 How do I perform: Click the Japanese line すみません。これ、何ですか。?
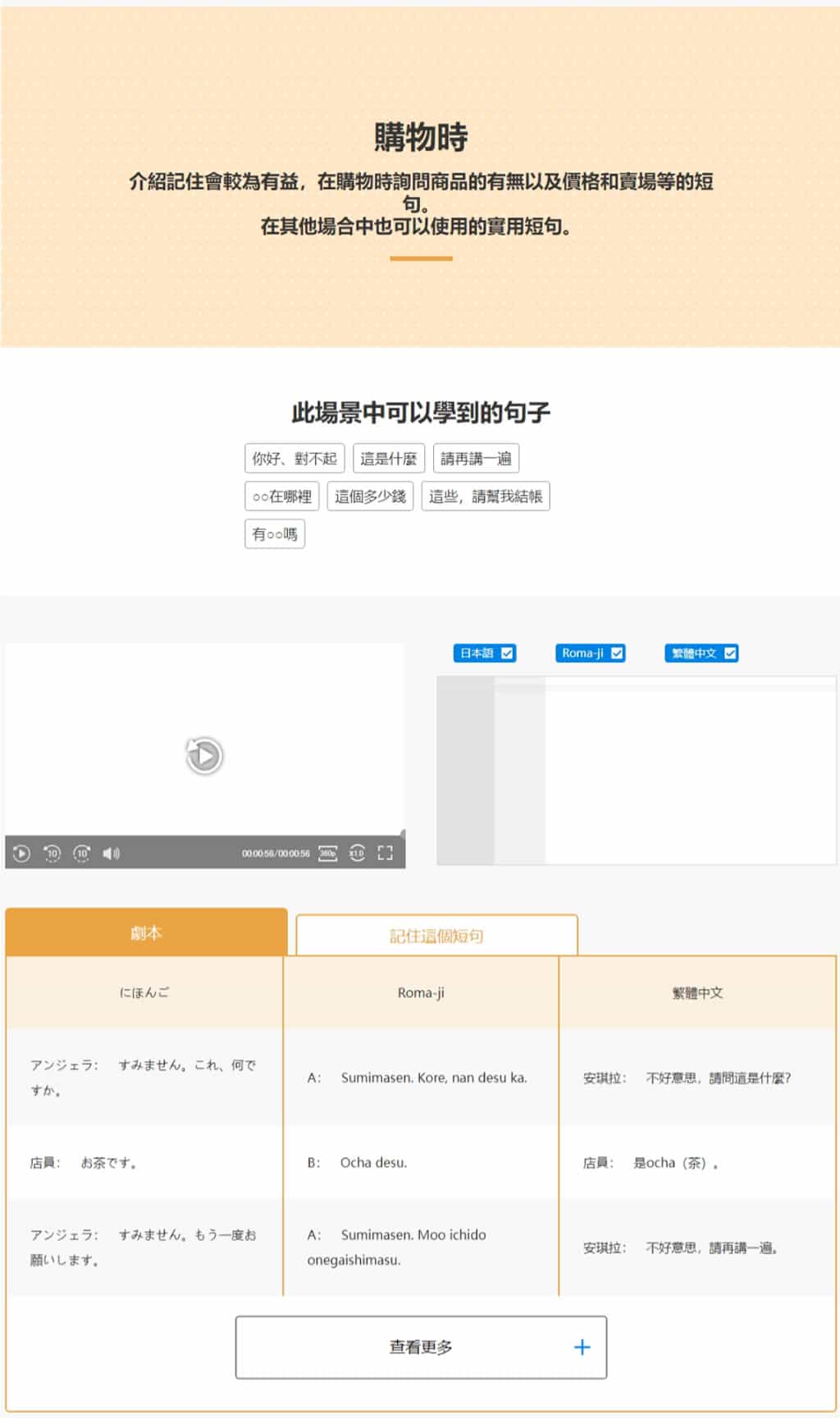coord(144,1077)
